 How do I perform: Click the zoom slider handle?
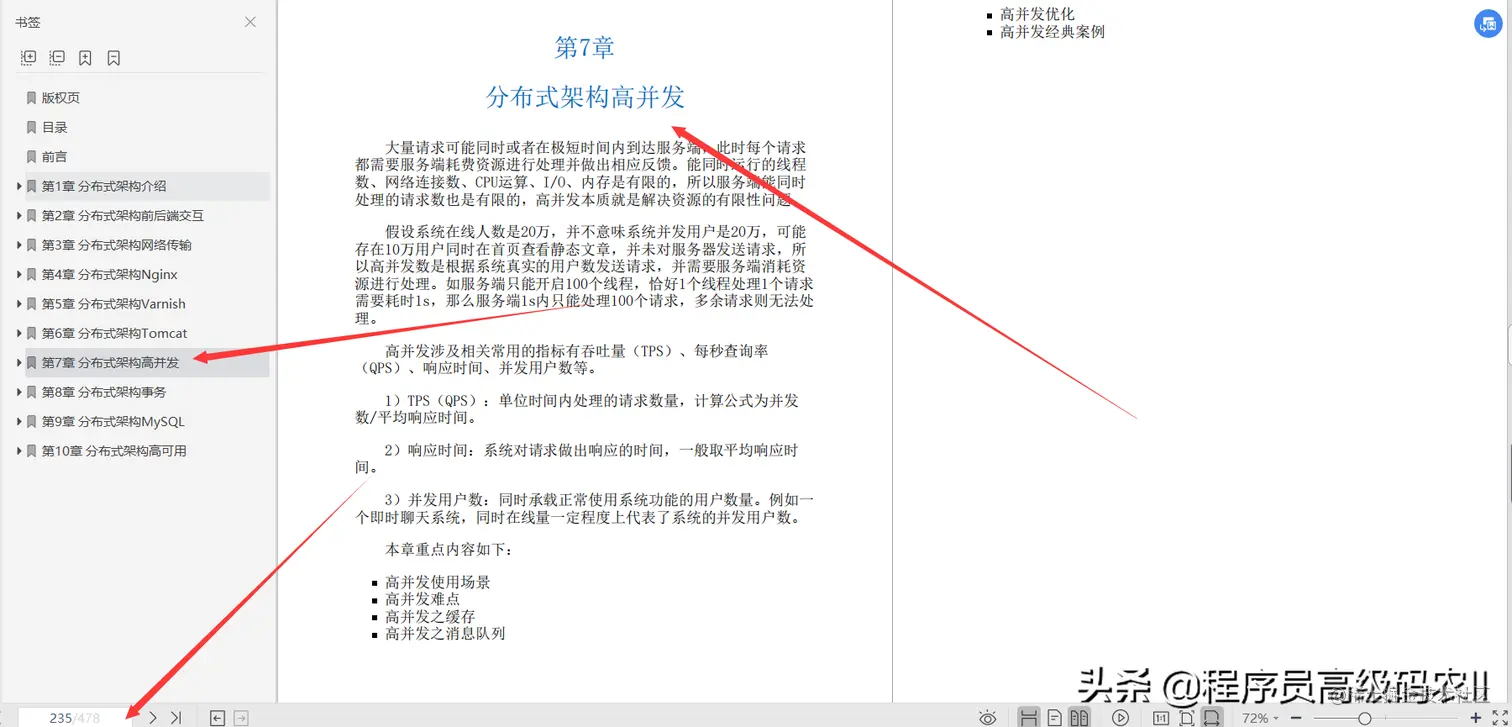pos(1365,718)
